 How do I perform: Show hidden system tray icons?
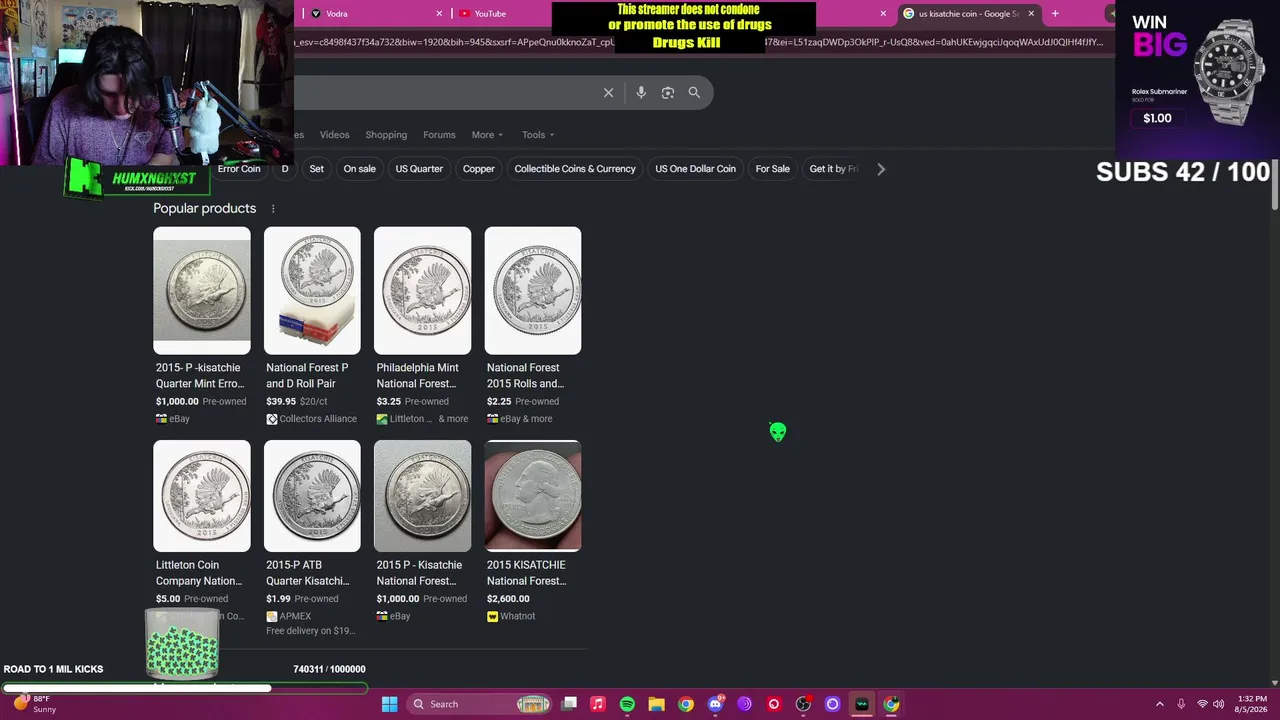click(x=1159, y=704)
